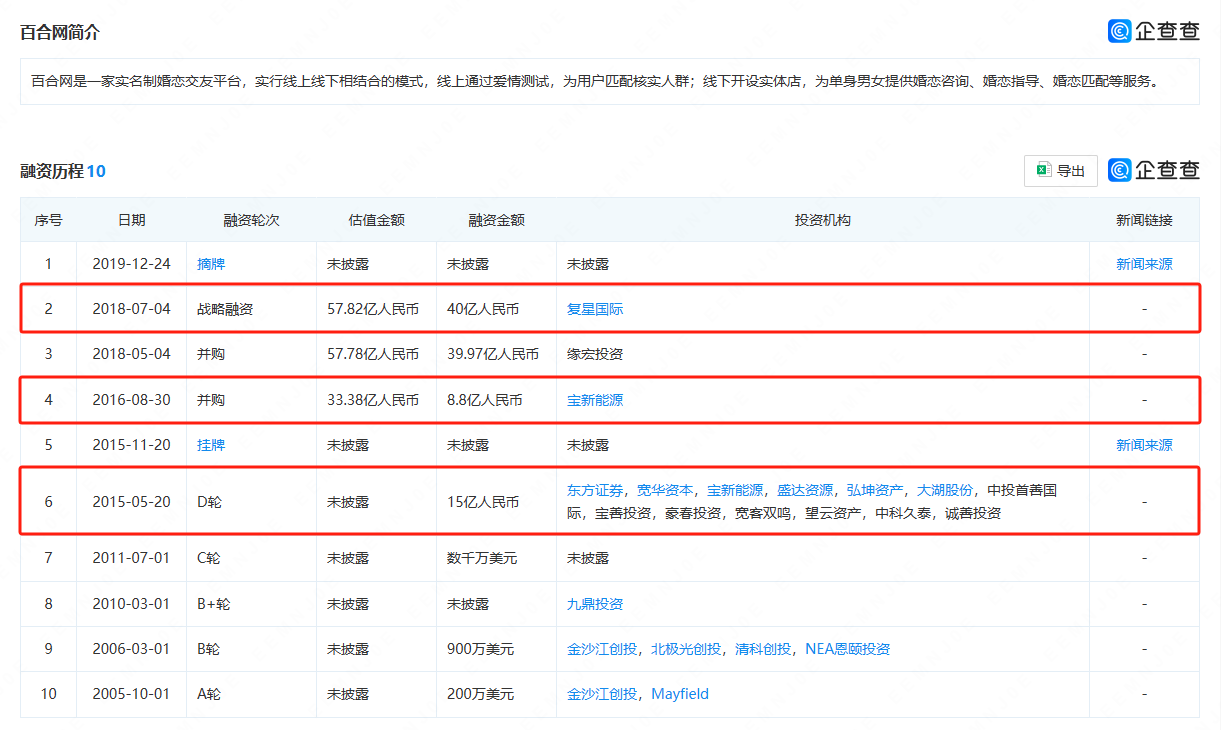
Task: Click the 导出 export button
Action: [1061, 171]
